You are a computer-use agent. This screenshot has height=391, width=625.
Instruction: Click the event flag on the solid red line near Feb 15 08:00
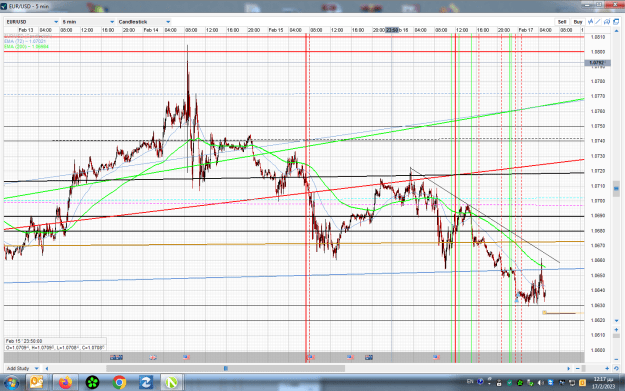point(311,358)
